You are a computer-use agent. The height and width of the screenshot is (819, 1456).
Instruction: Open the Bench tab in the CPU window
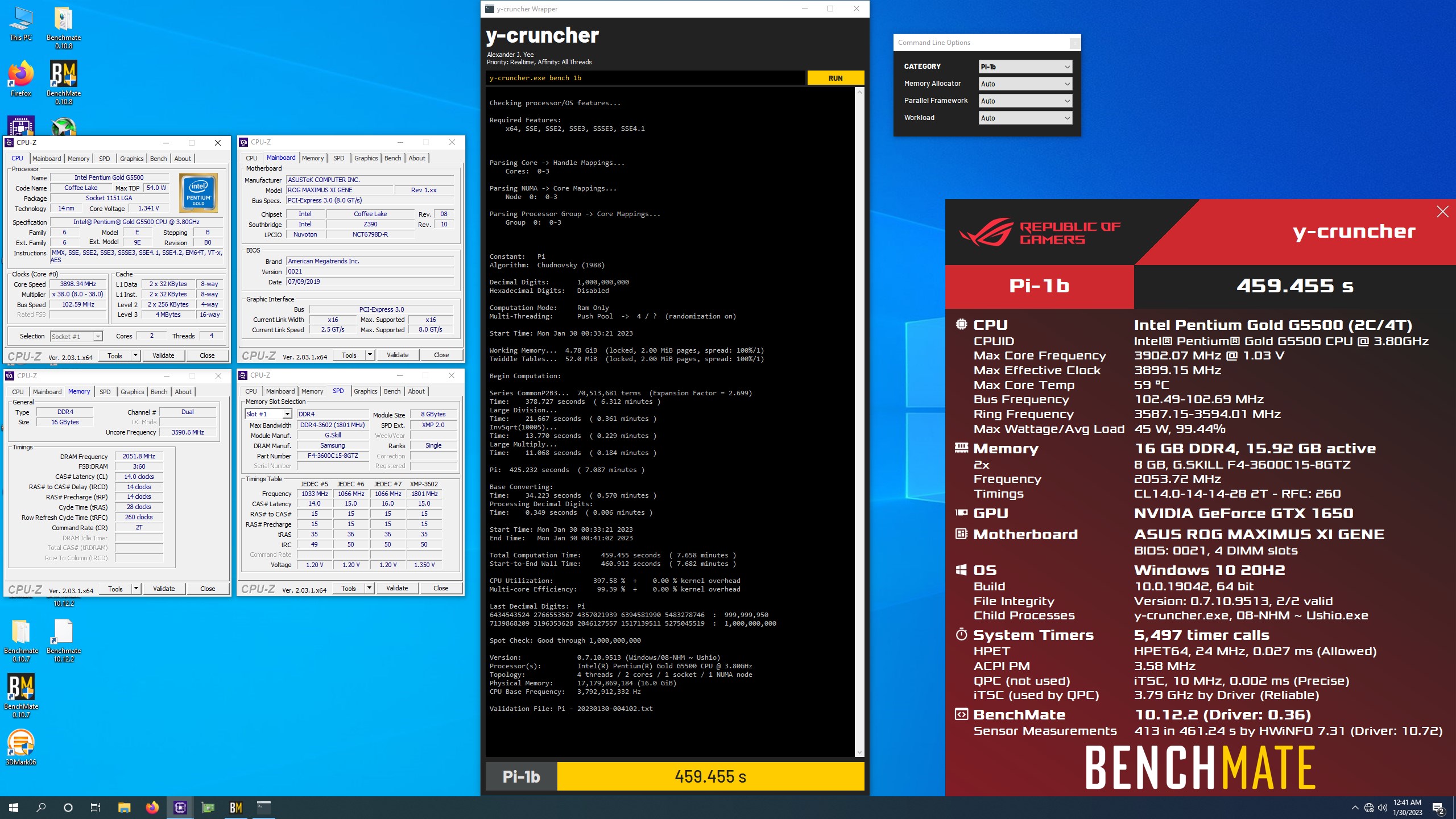point(159,159)
